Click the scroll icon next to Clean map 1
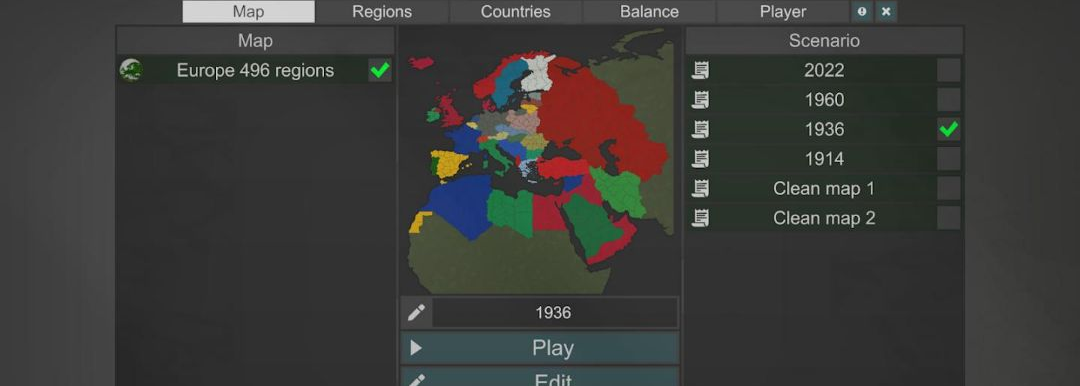 pos(700,189)
